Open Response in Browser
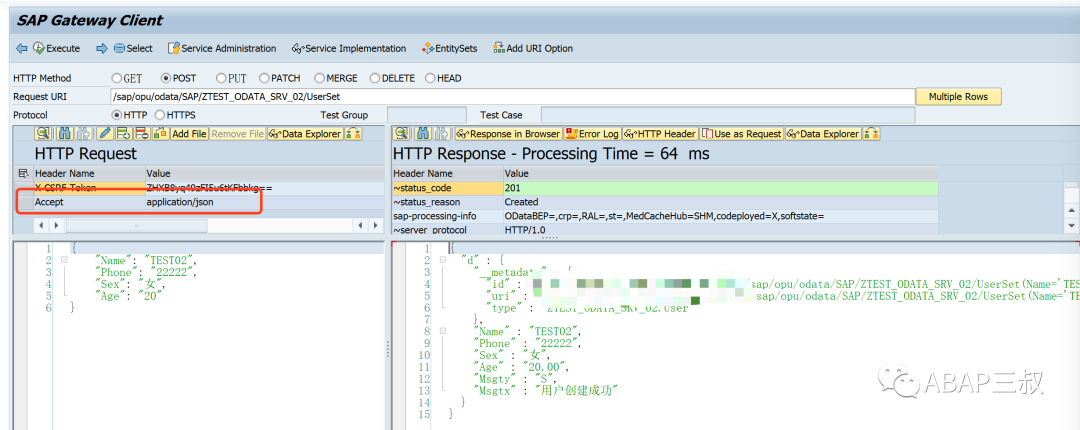 pyautogui.click(x=508, y=134)
